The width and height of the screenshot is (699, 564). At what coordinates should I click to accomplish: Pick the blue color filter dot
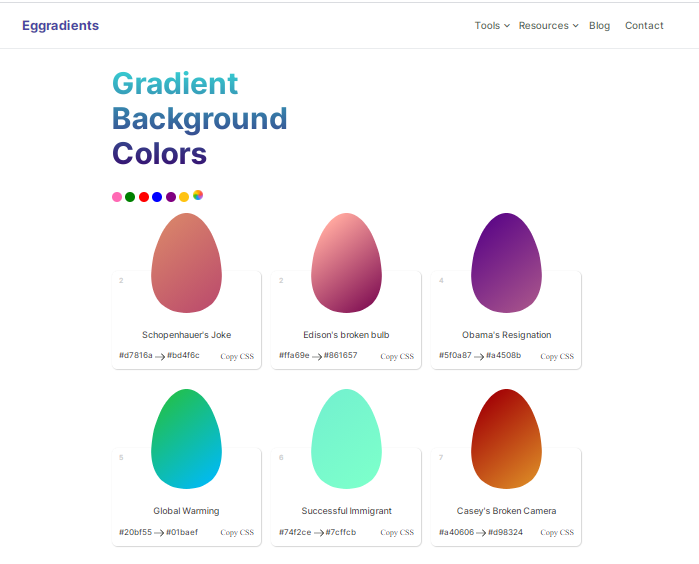pyautogui.click(x=157, y=197)
